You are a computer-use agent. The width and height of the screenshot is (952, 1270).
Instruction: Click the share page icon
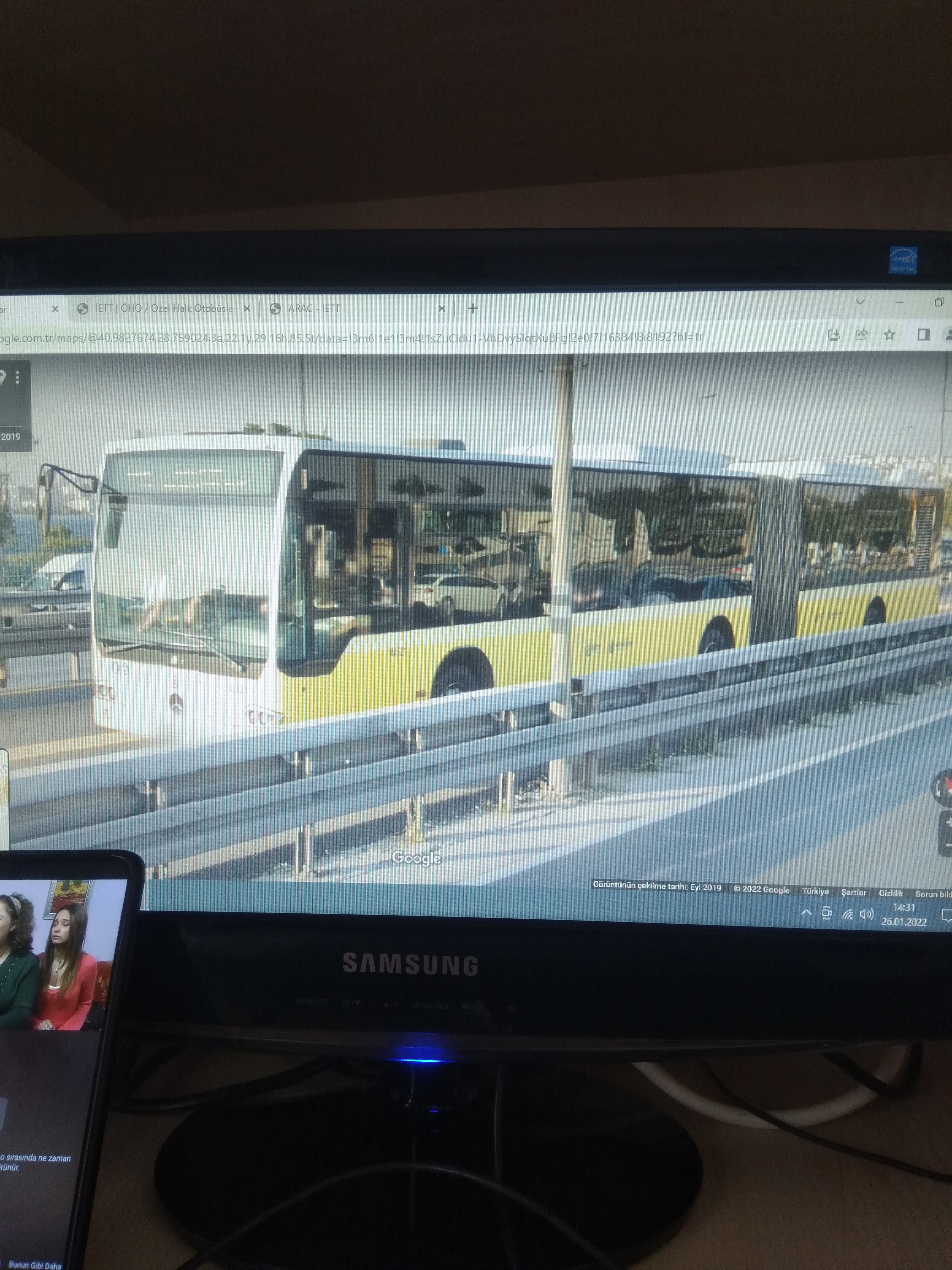coord(861,335)
